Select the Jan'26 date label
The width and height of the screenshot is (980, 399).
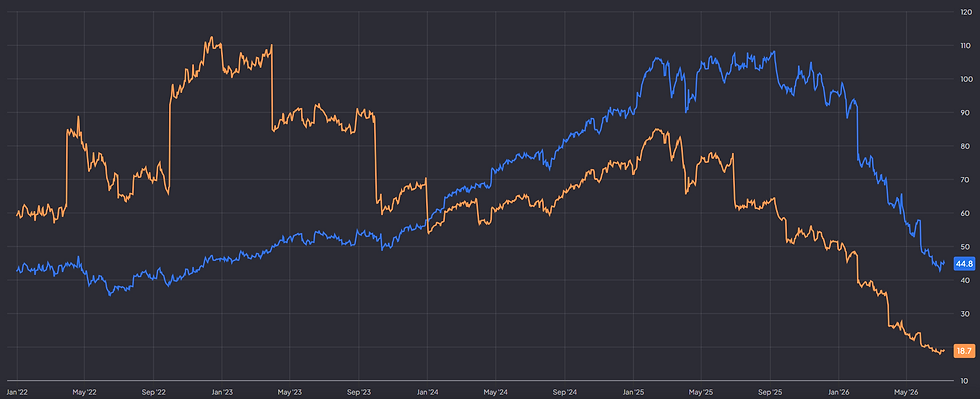point(839,392)
